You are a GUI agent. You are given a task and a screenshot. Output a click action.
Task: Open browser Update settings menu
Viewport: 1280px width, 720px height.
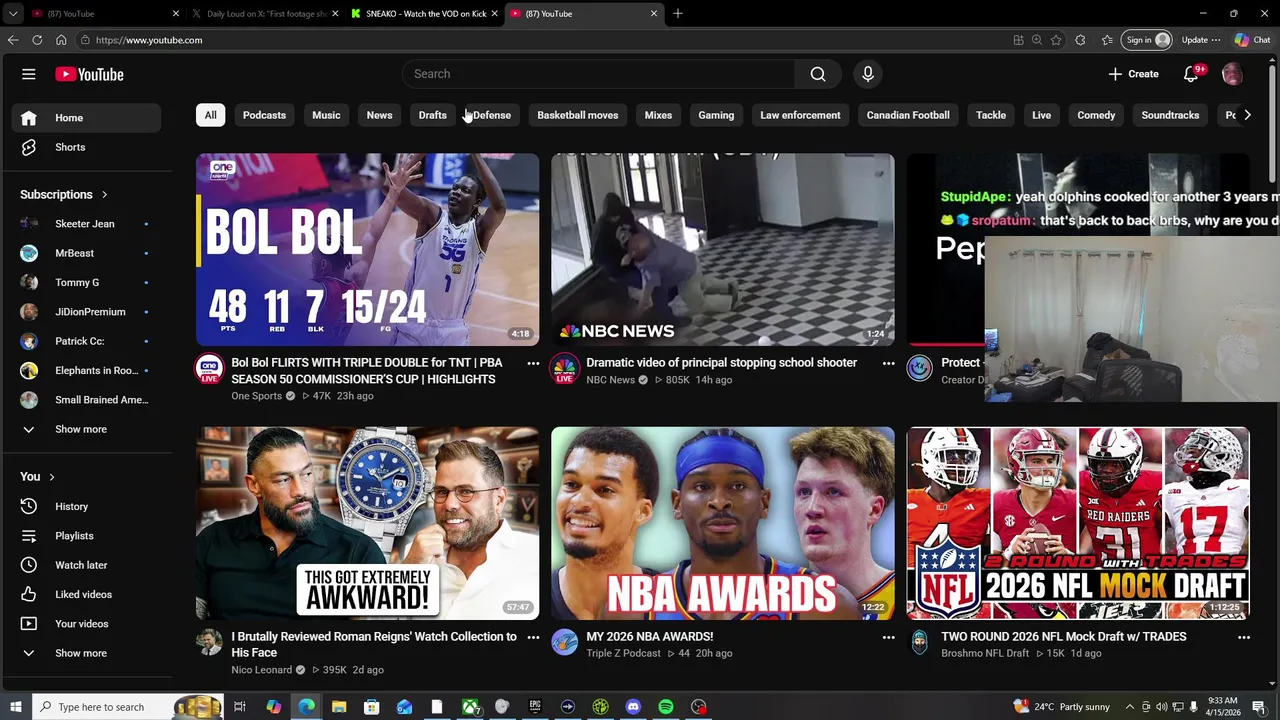[1201, 40]
